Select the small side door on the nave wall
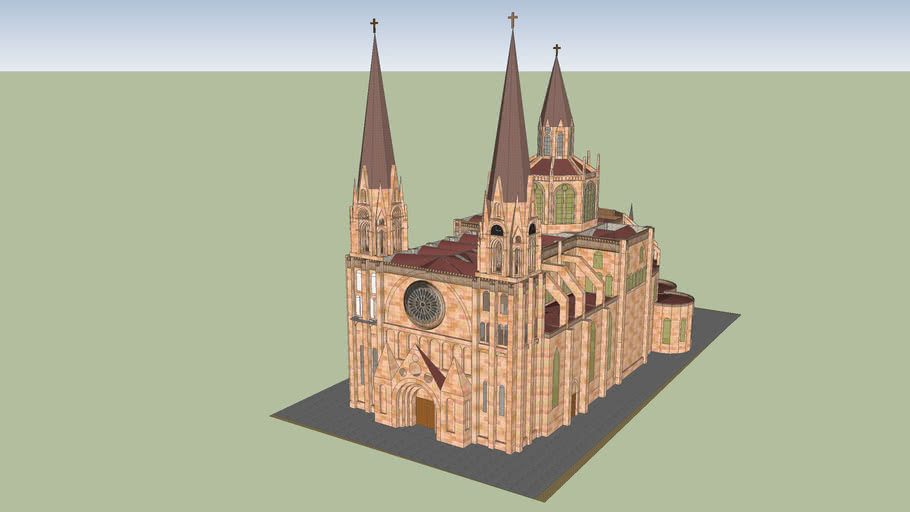The width and height of the screenshot is (910, 512). coord(573,405)
